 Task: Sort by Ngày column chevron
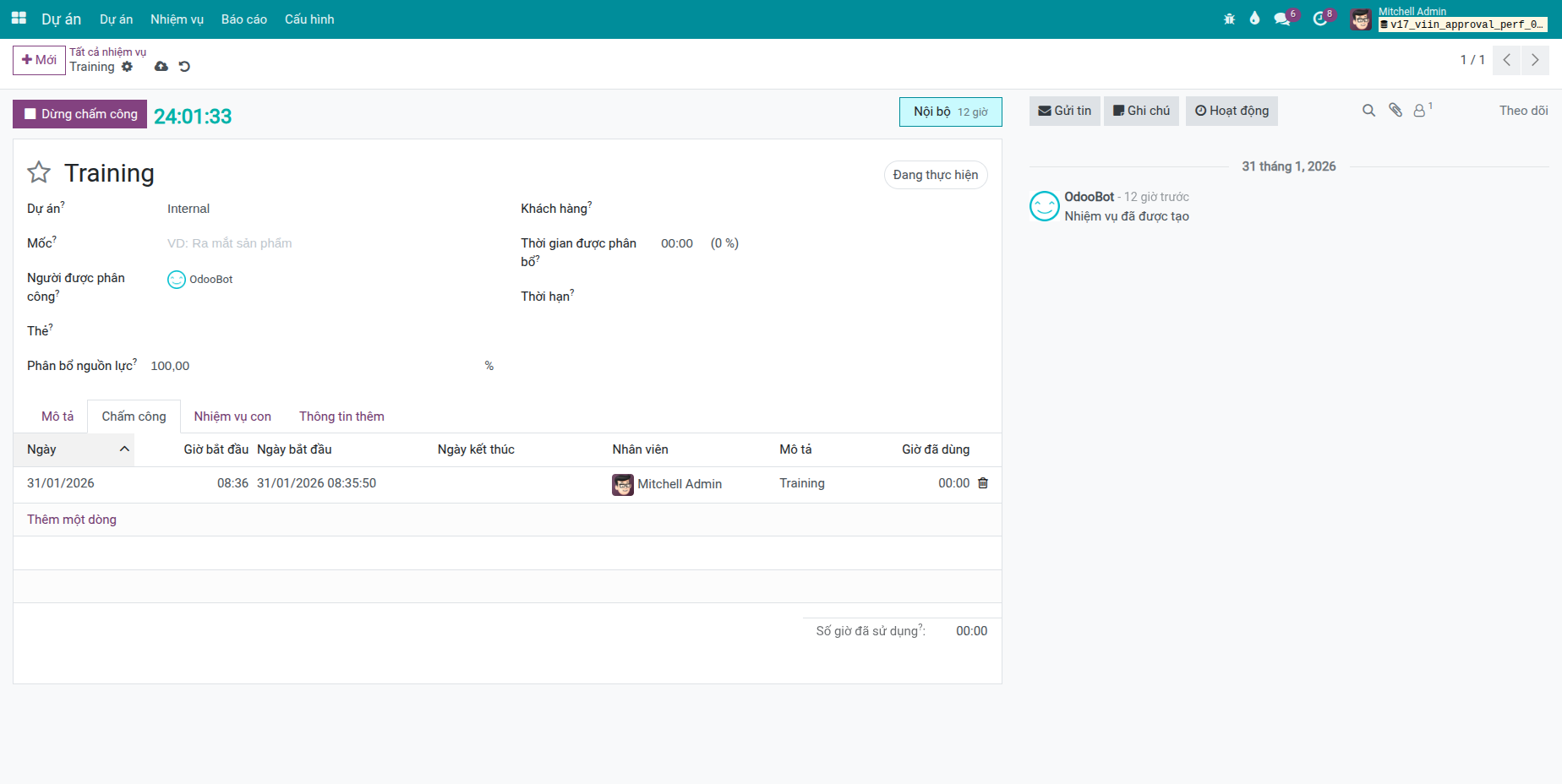123,449
